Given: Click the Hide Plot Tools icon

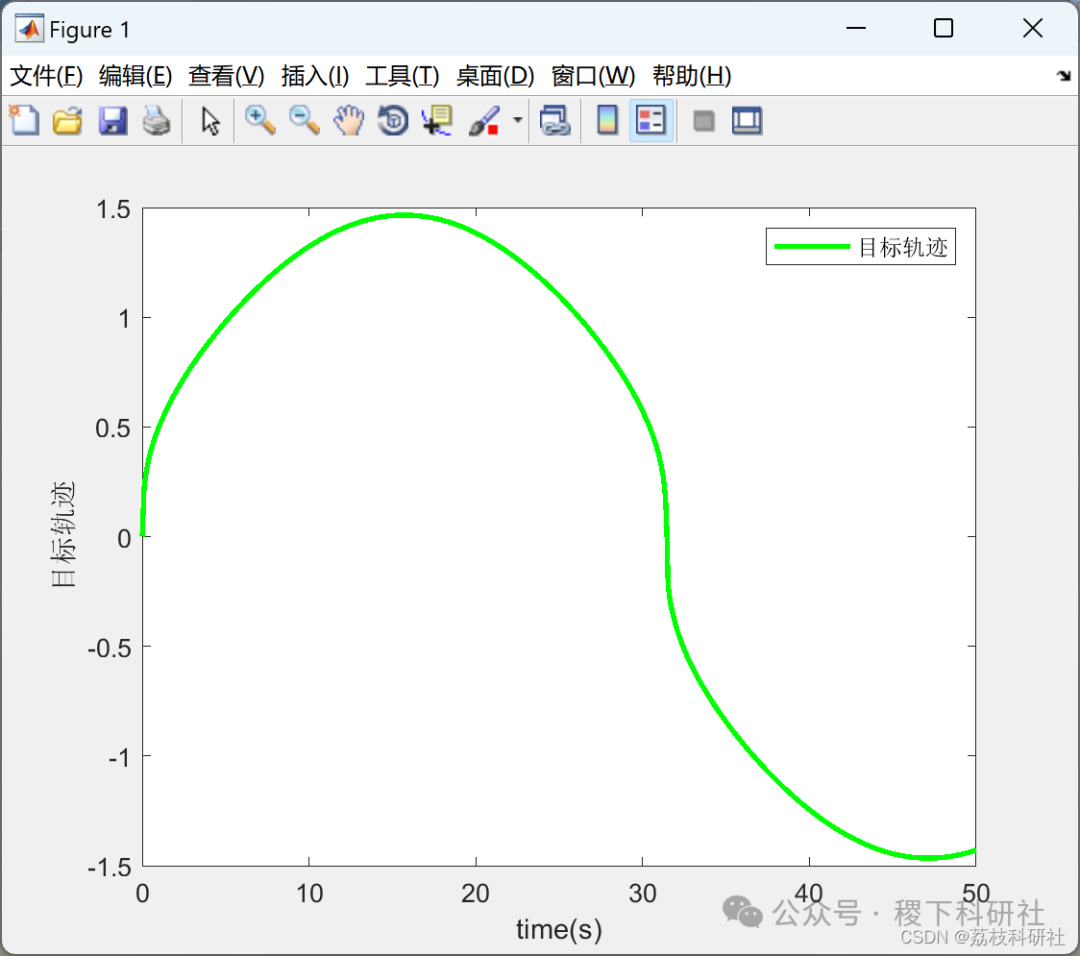Looking at the screenshot, I should pyautogui.click(x=704, y=121).
